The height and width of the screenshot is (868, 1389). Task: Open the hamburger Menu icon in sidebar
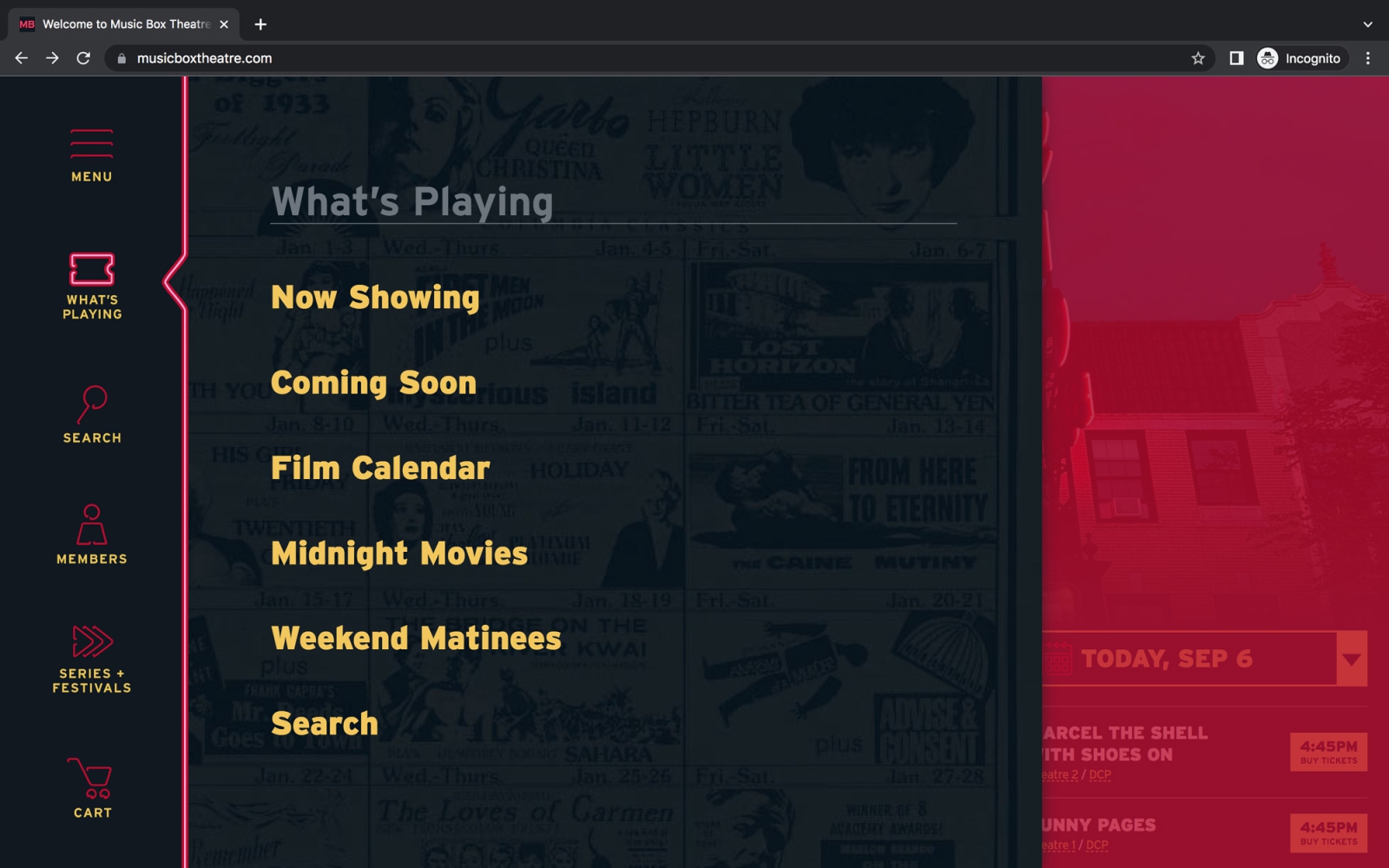91,144
